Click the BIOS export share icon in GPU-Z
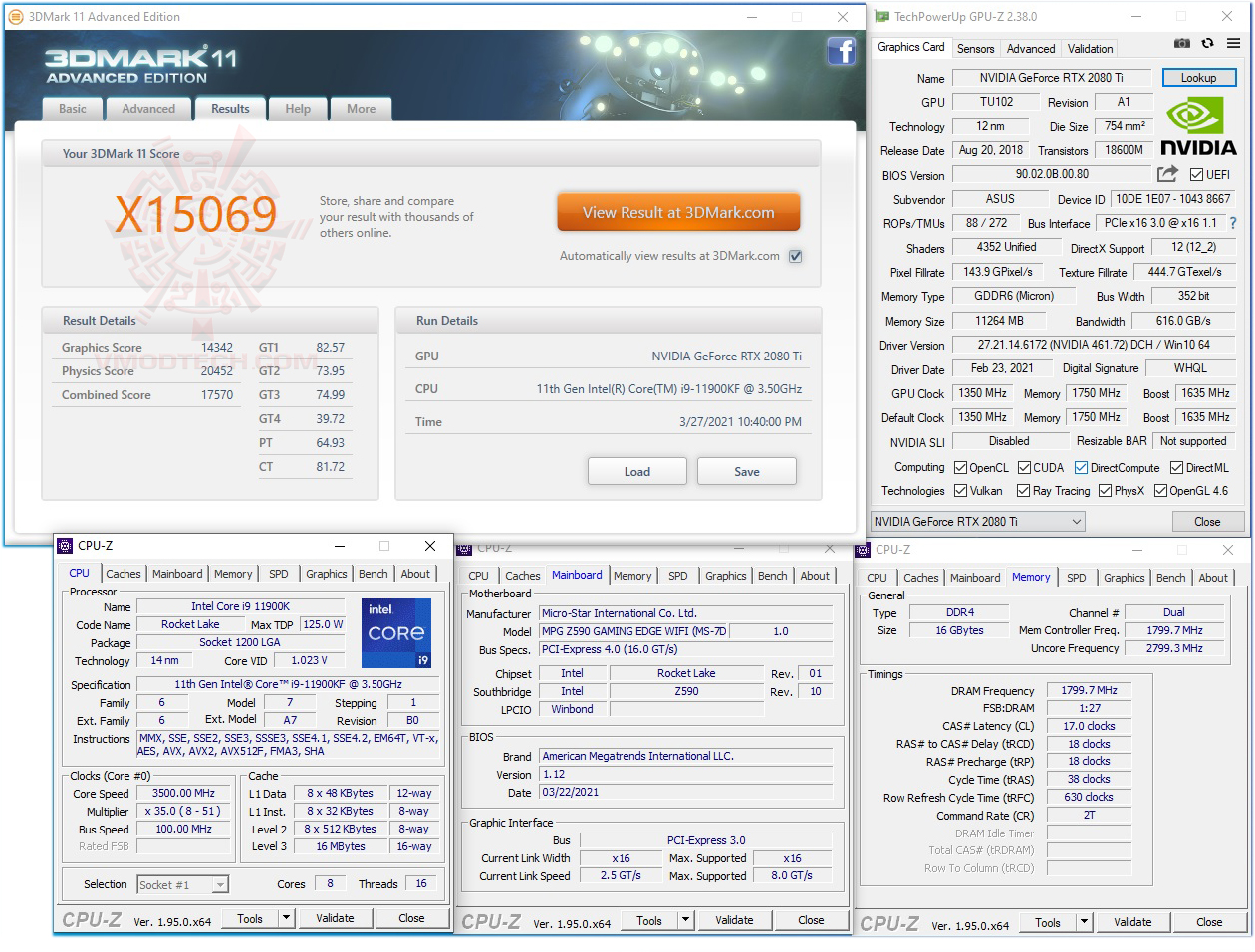The height and width of the screenshot is (952, 1255). [x=1167, y=174]
